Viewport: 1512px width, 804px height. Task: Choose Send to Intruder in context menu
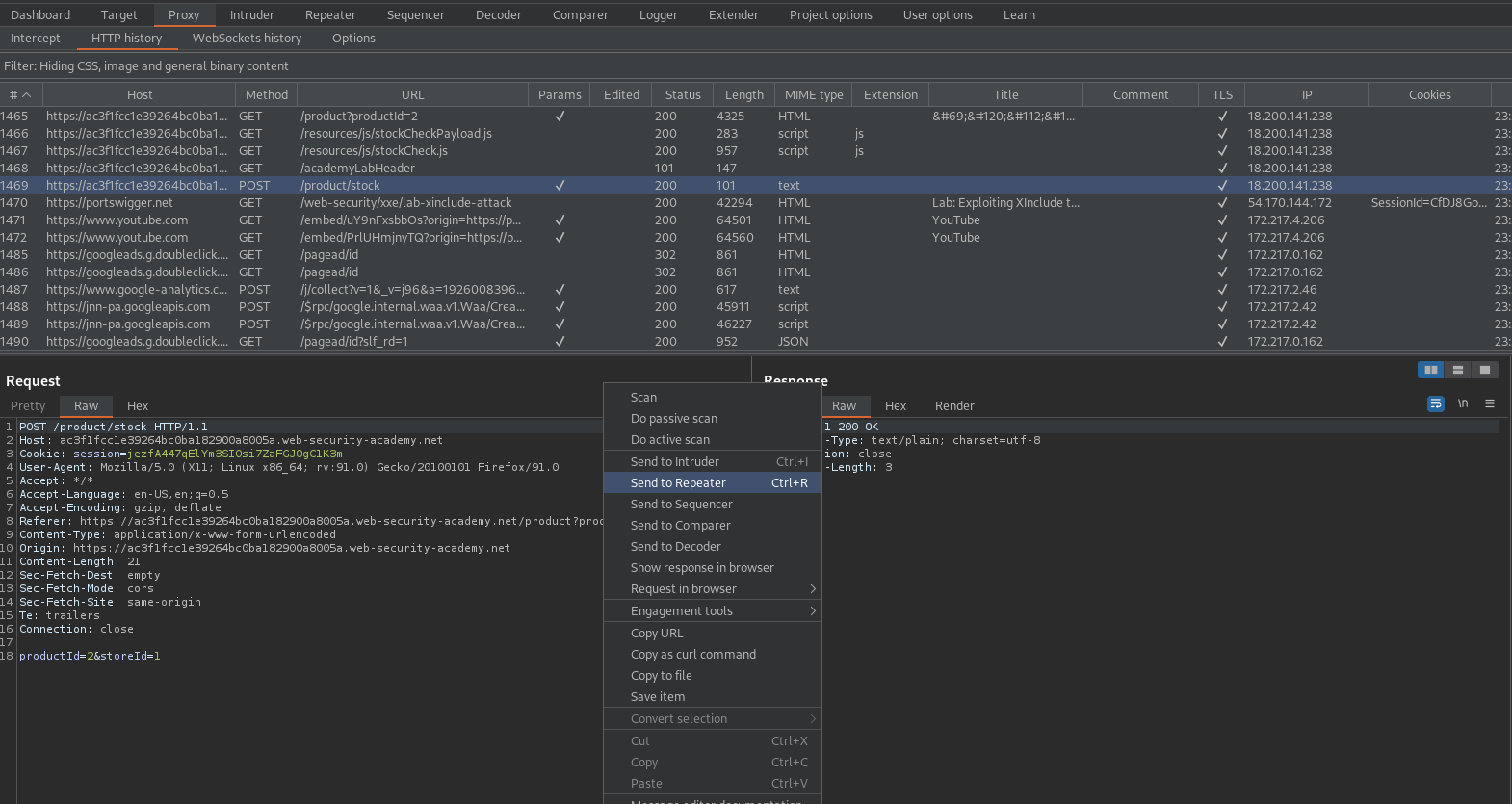click(x=713, y=462)
